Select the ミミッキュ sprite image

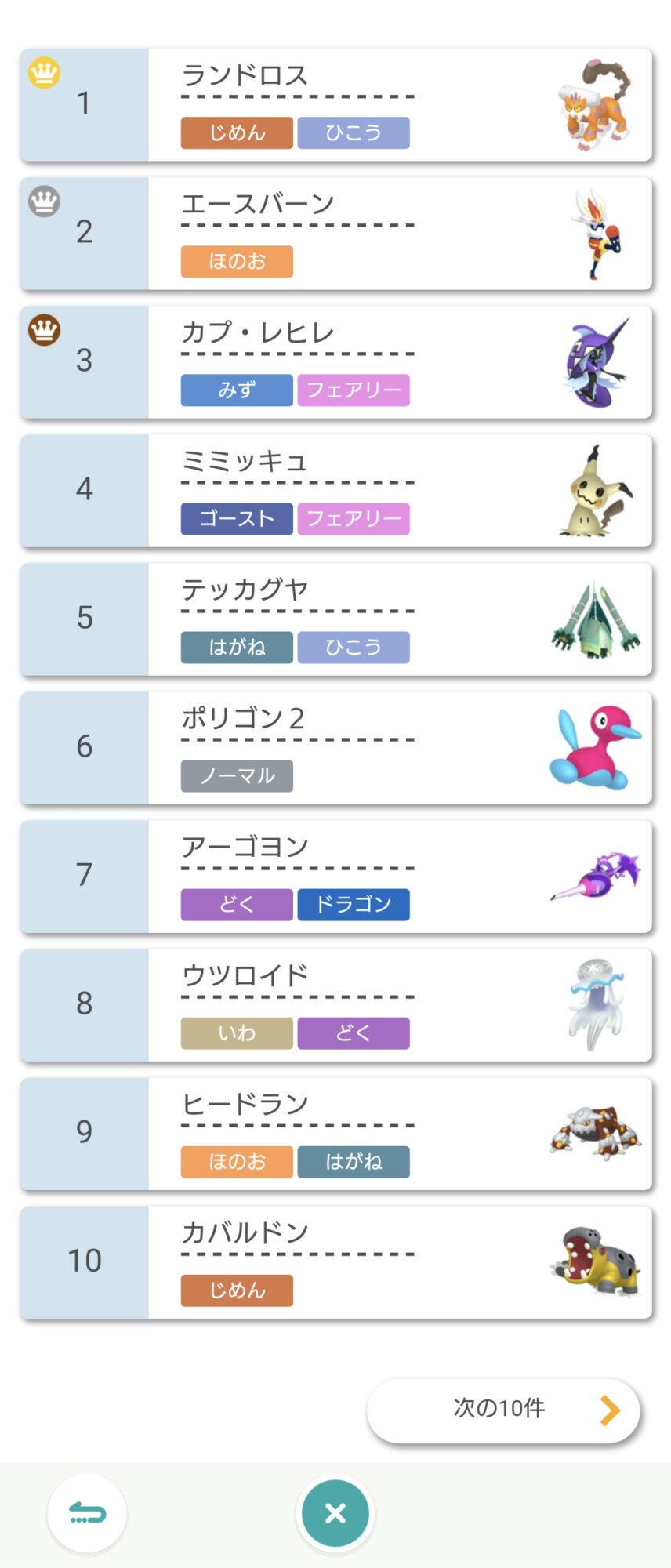click(596, 491)
